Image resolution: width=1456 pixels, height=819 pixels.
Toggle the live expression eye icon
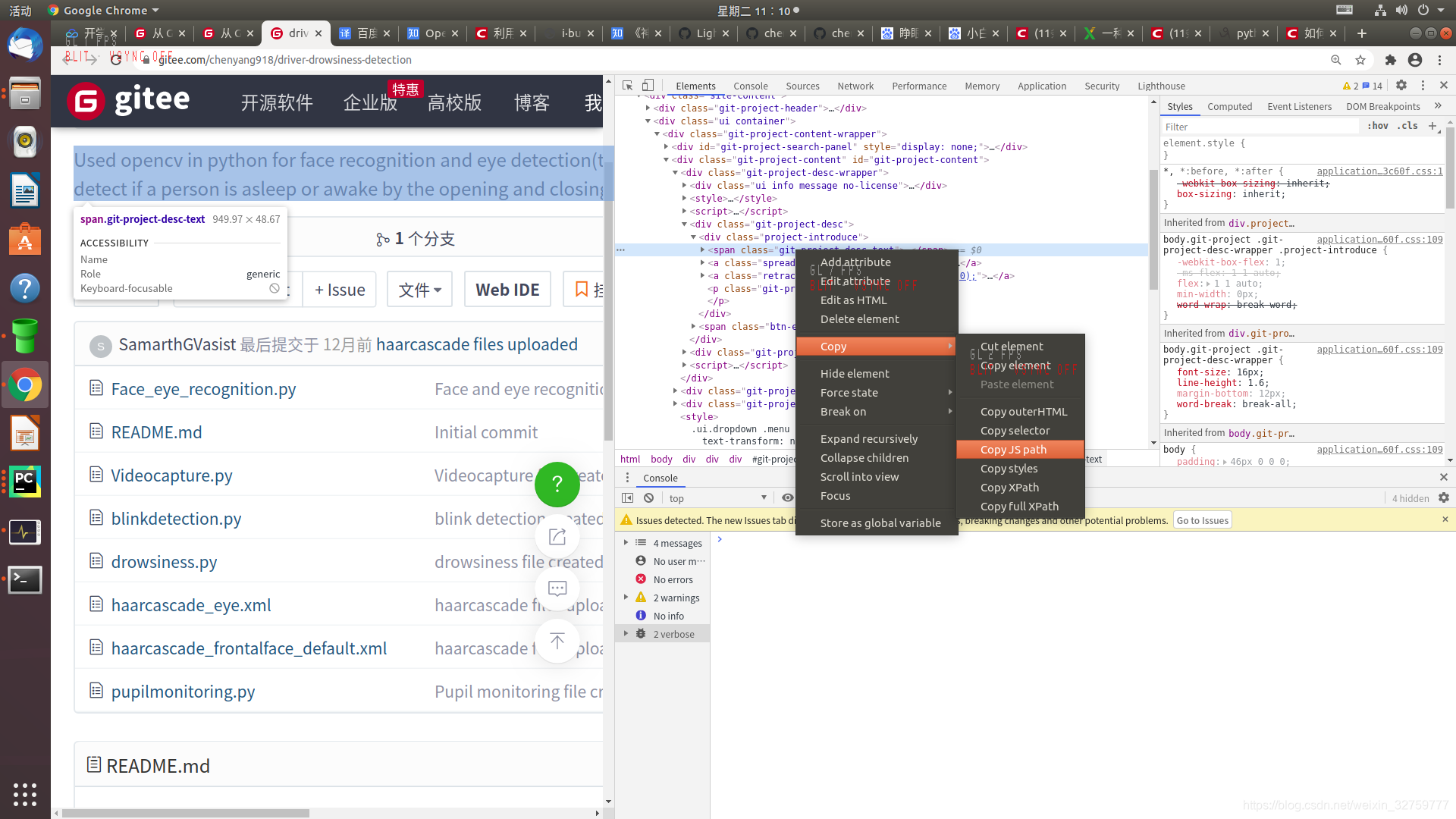(788, 498)
